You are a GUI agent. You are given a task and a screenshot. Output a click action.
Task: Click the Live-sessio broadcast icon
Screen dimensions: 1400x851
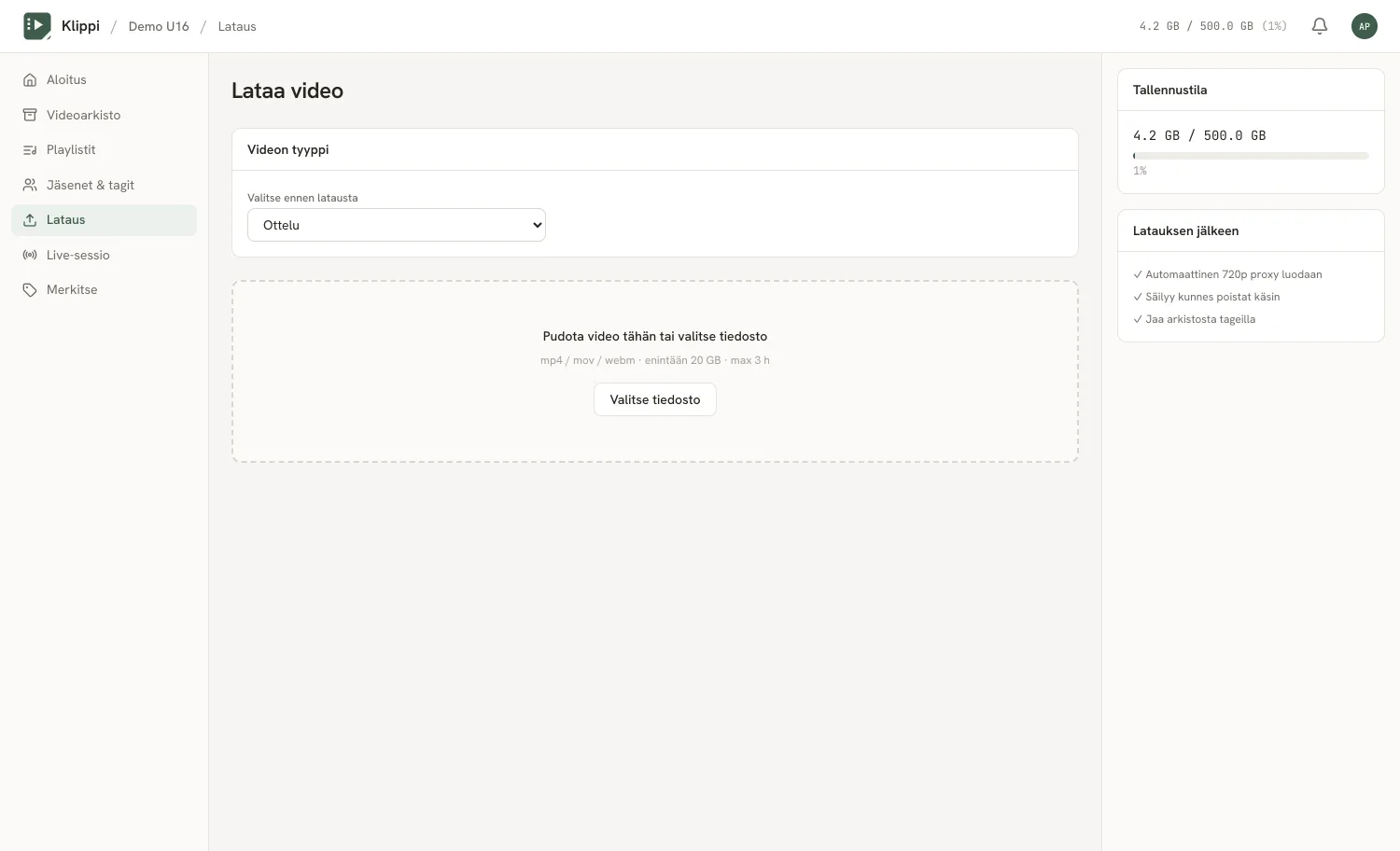(x=30, y=255)
